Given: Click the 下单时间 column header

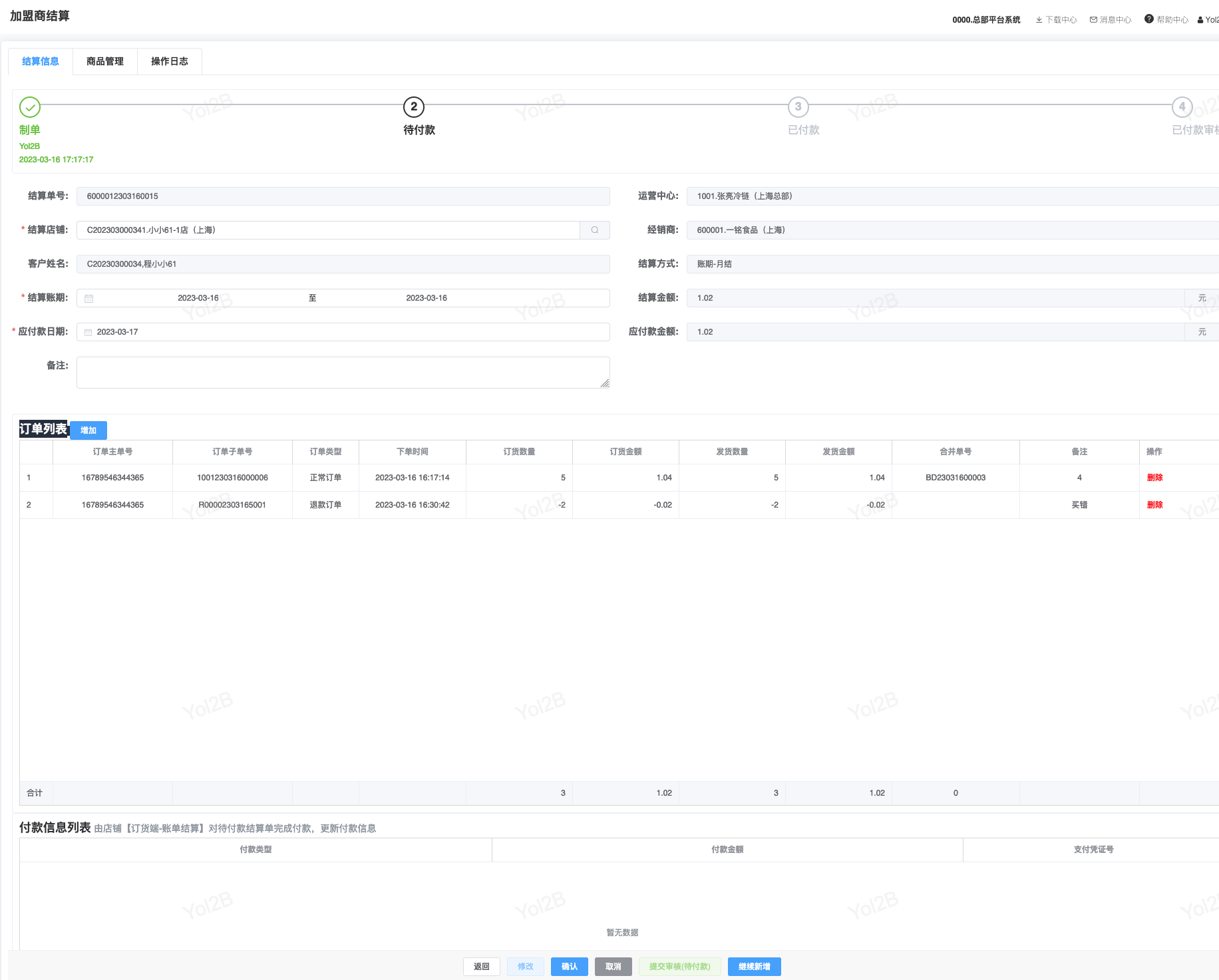Looking at the screenshot, I should click(x=413, y=452).
